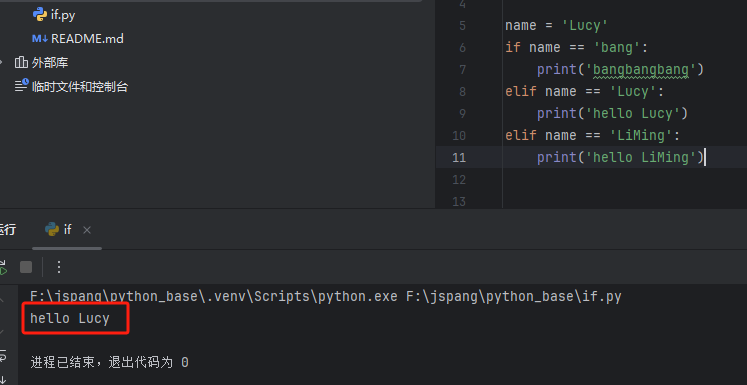Viewport: 747px width, 385px height.
Task: Click the 进程已结束，退出代码为 0 message
Action: (110, 363)
